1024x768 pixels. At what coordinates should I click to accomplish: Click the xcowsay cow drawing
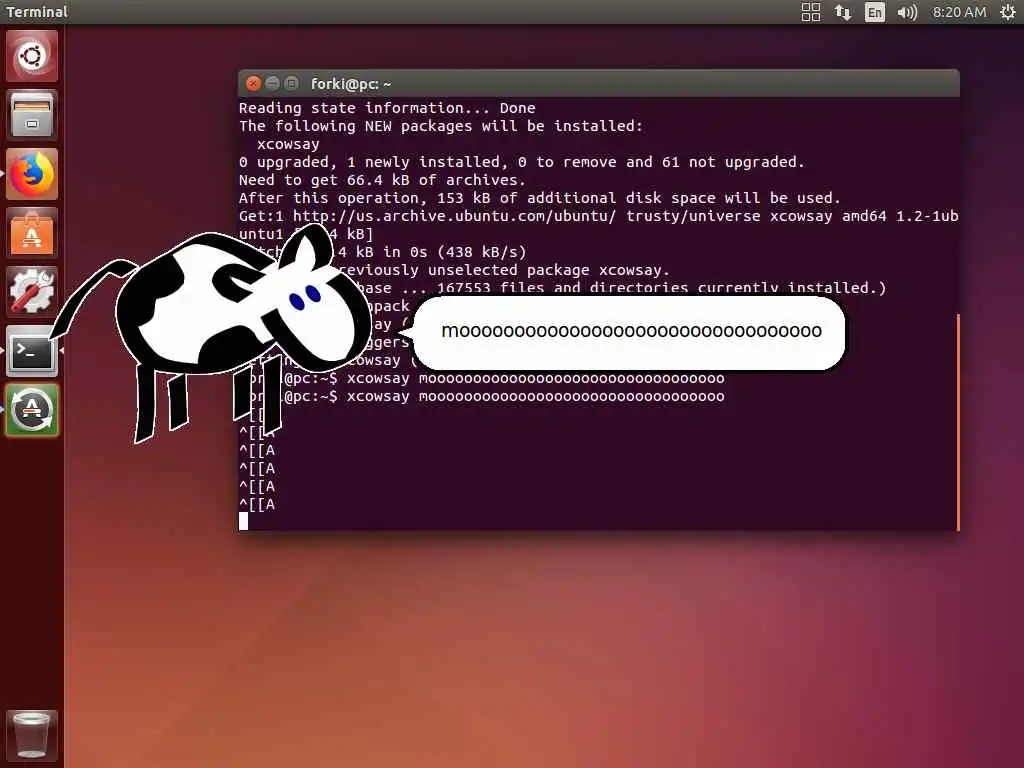209,333
